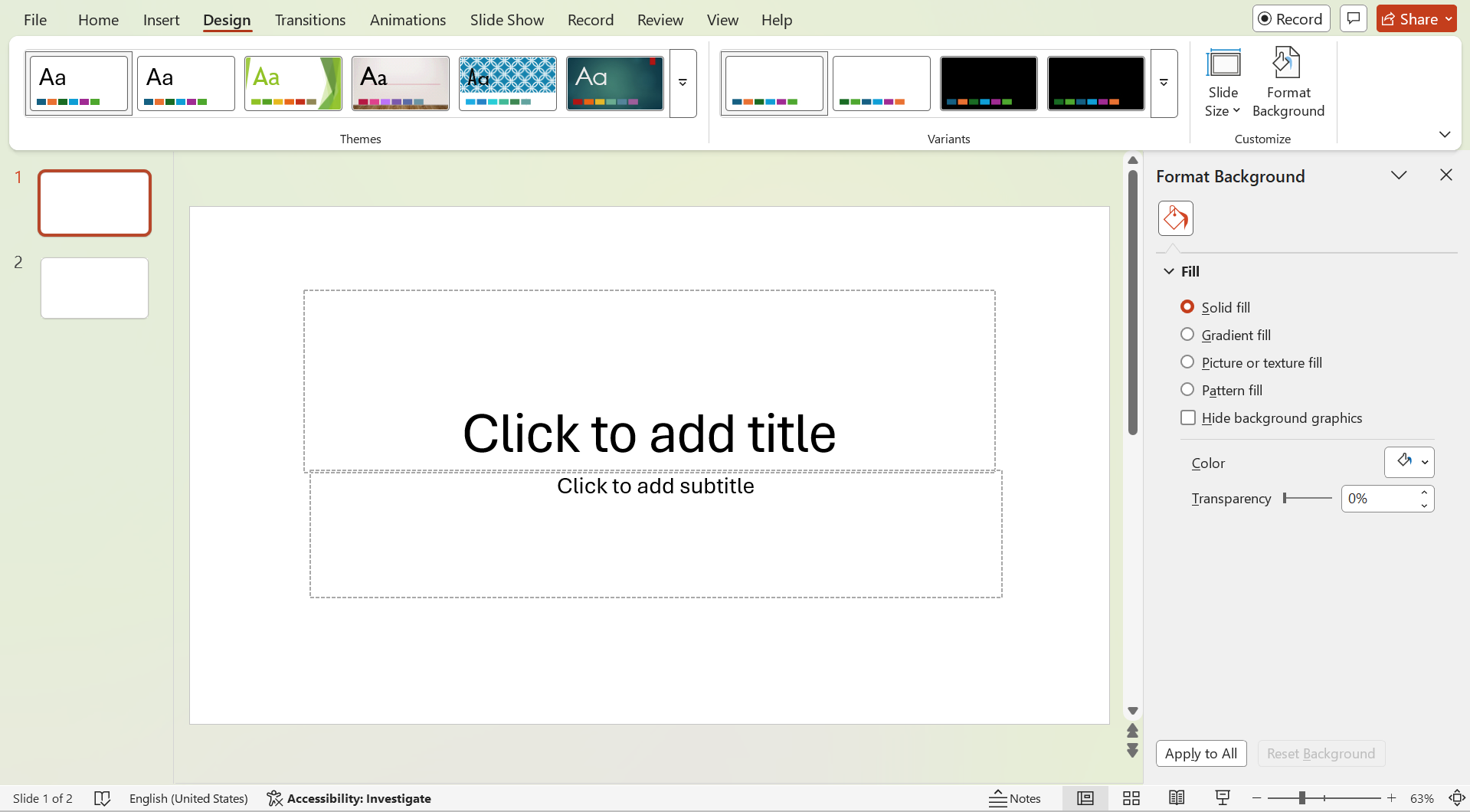Expand the Themes gallery
The height and width of the screenshot is (812, 1470).
[683, 83]
